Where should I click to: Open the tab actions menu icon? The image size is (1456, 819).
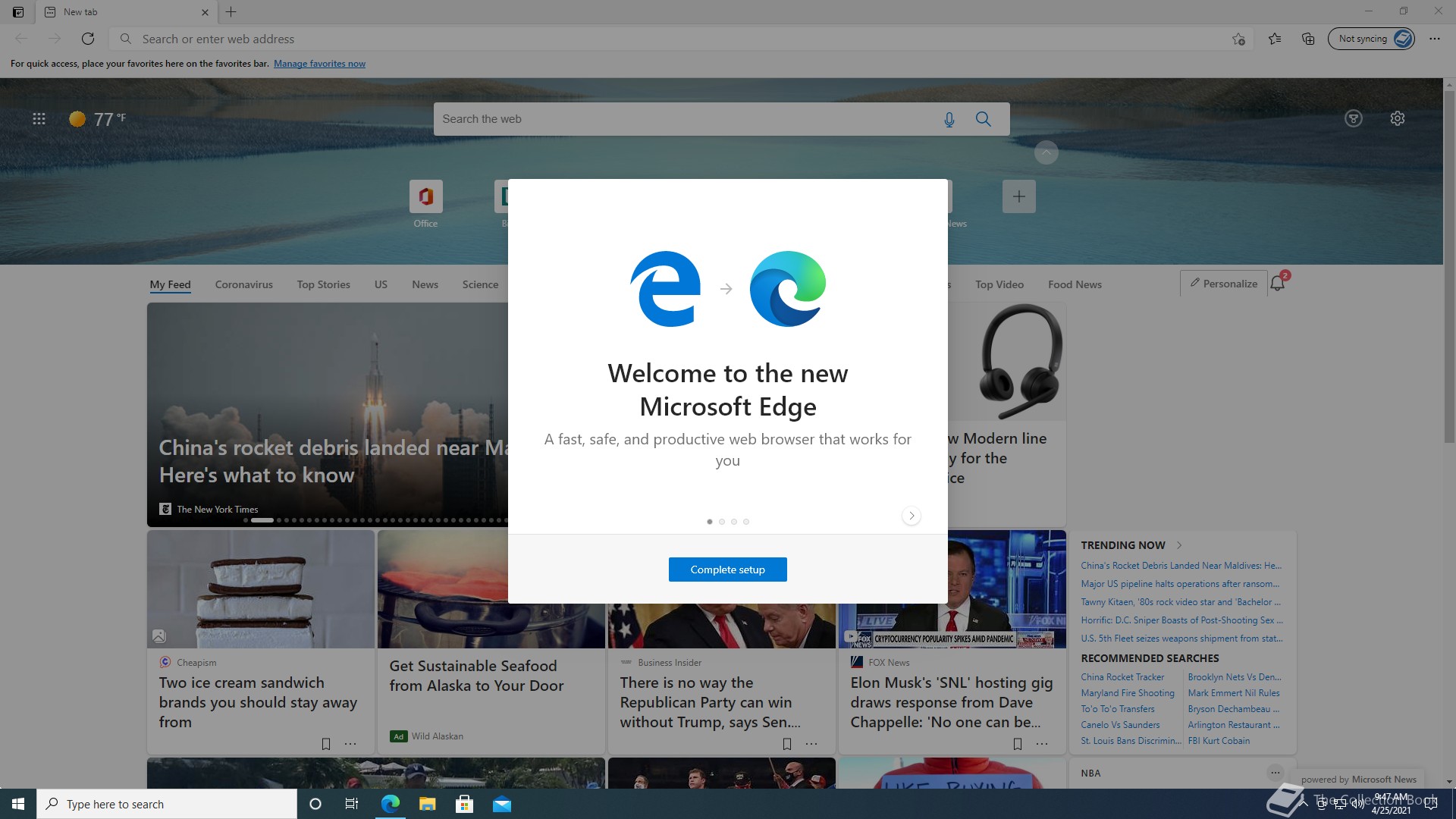(x=18, y=12)
